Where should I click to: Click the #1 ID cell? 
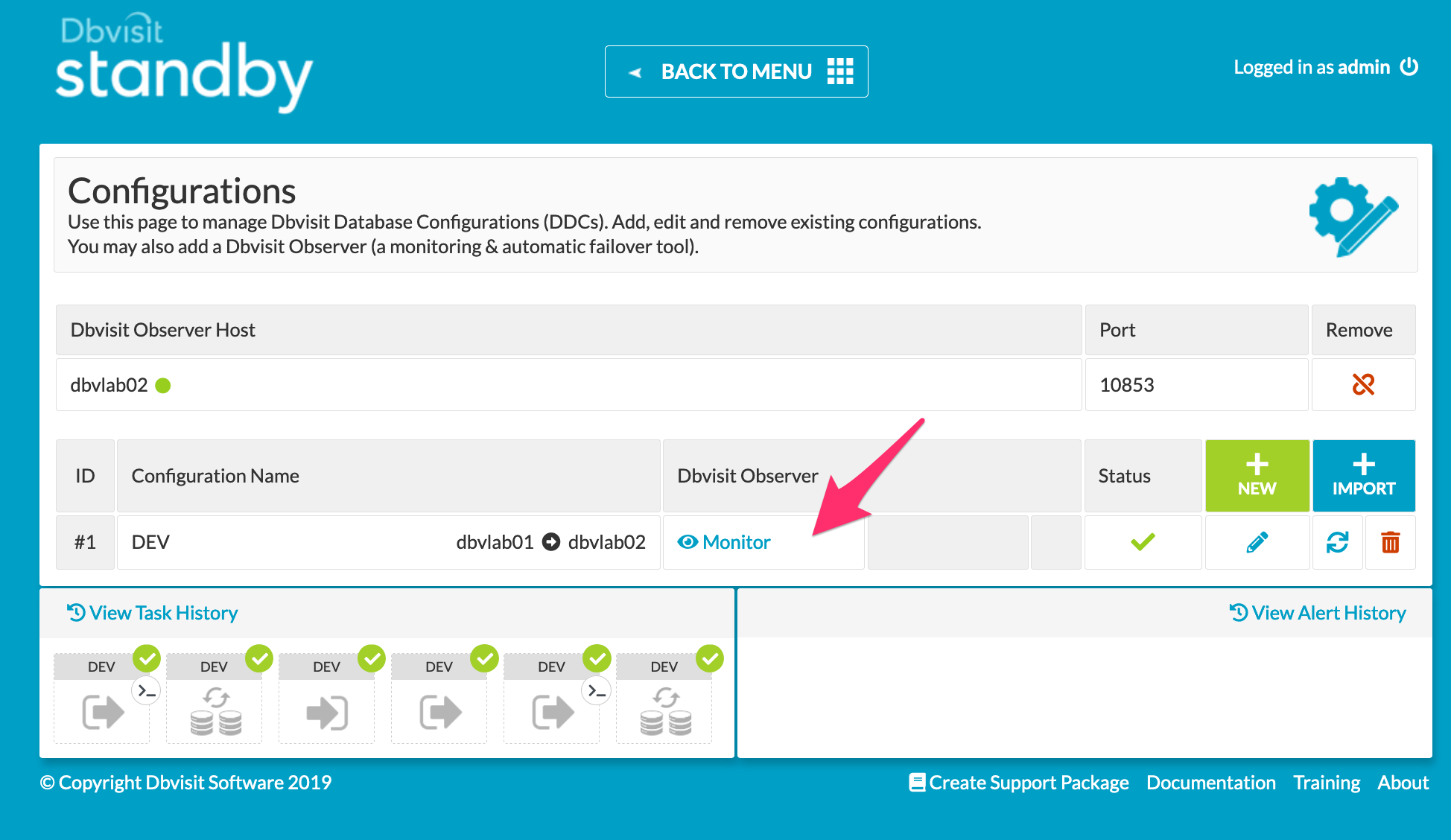[85, 542]
